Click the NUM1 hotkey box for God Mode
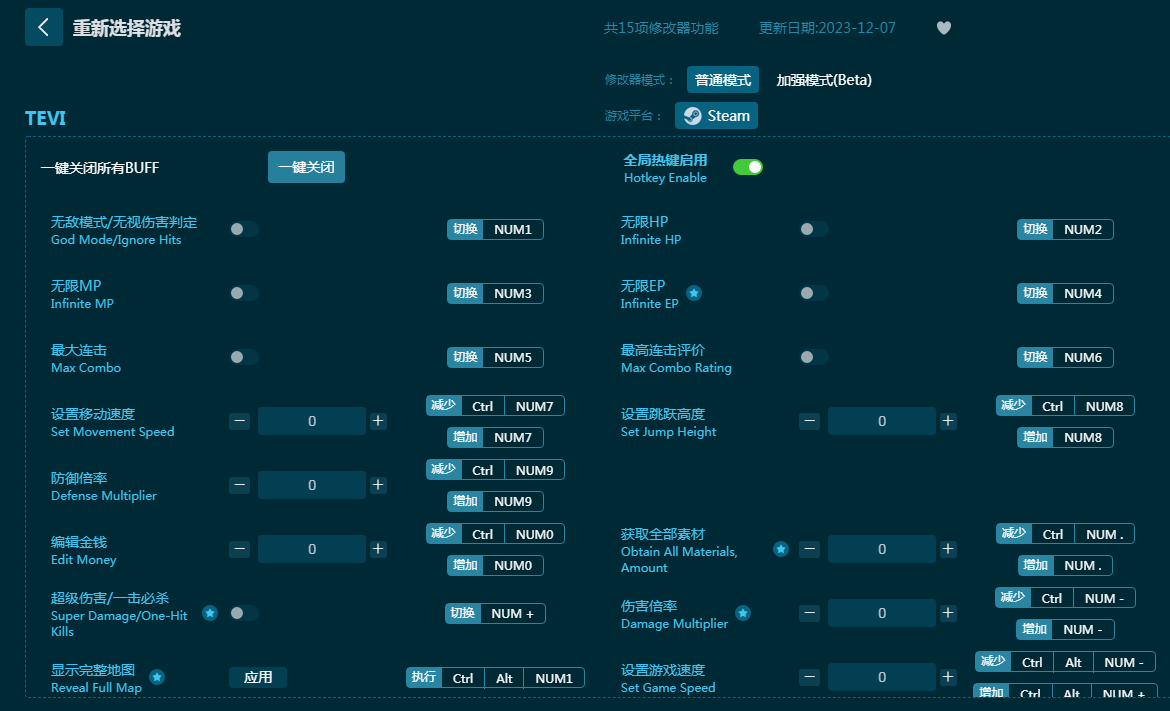 click(x=513, y=229)
